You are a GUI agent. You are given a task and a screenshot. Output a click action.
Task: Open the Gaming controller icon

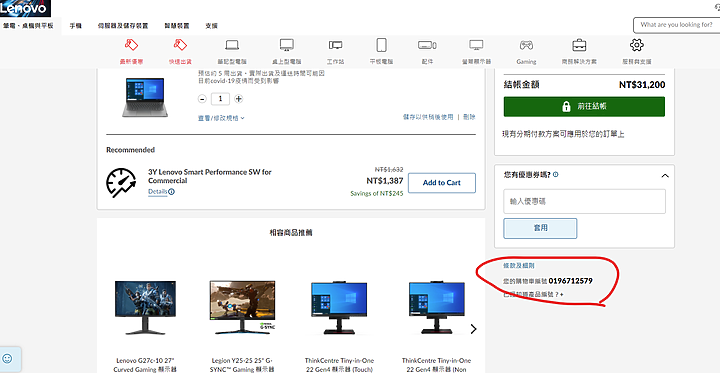coord(526,45)
